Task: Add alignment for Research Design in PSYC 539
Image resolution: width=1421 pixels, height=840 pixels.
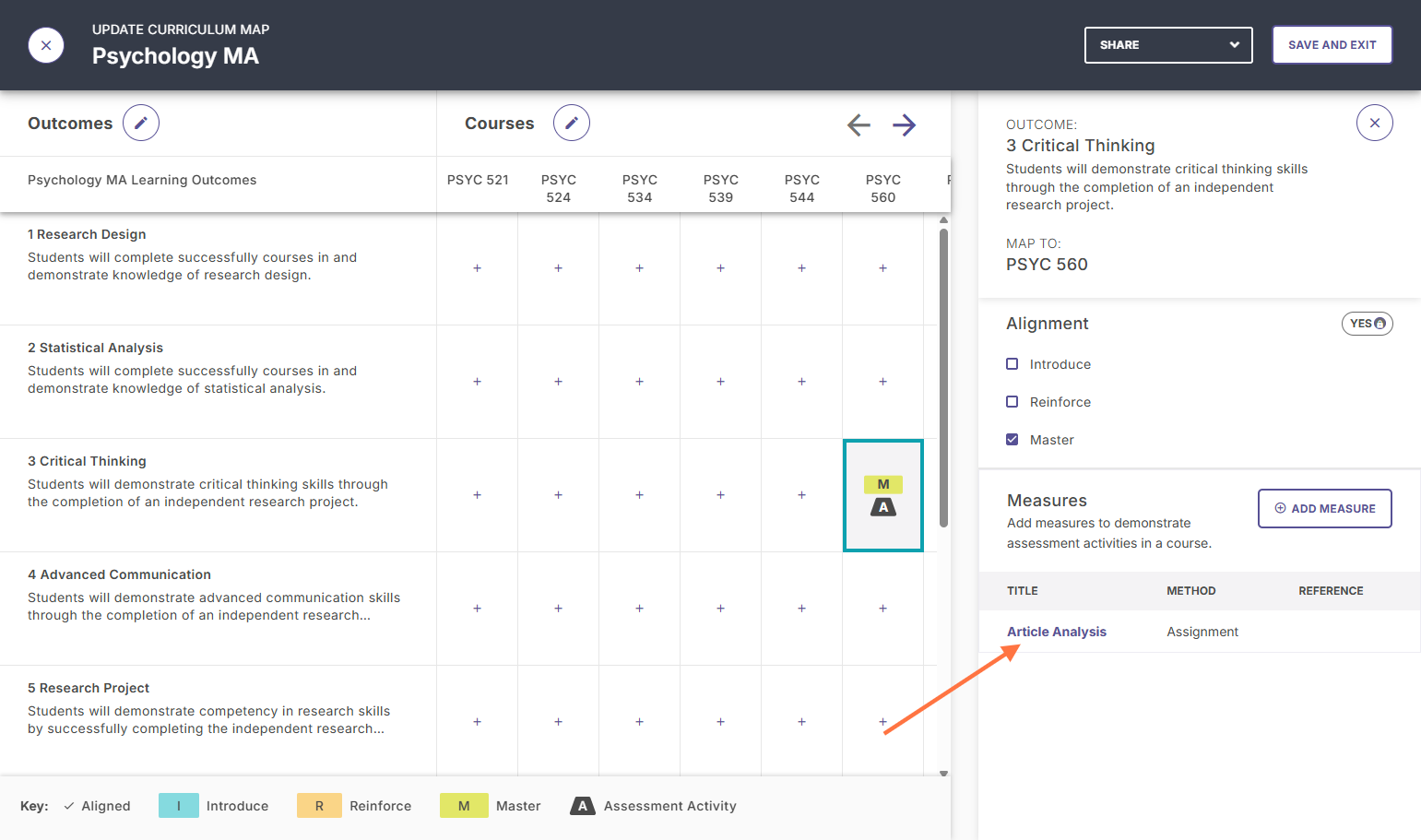Action: click(x=720, y=268)
